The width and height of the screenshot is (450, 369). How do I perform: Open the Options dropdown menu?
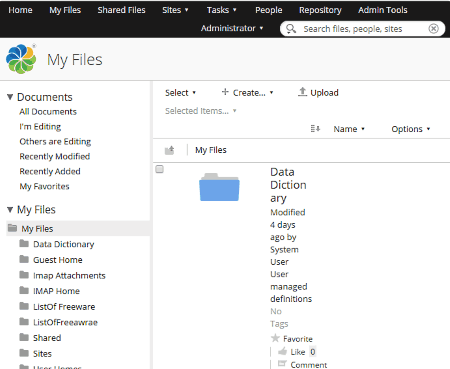(x=411, y=129)
